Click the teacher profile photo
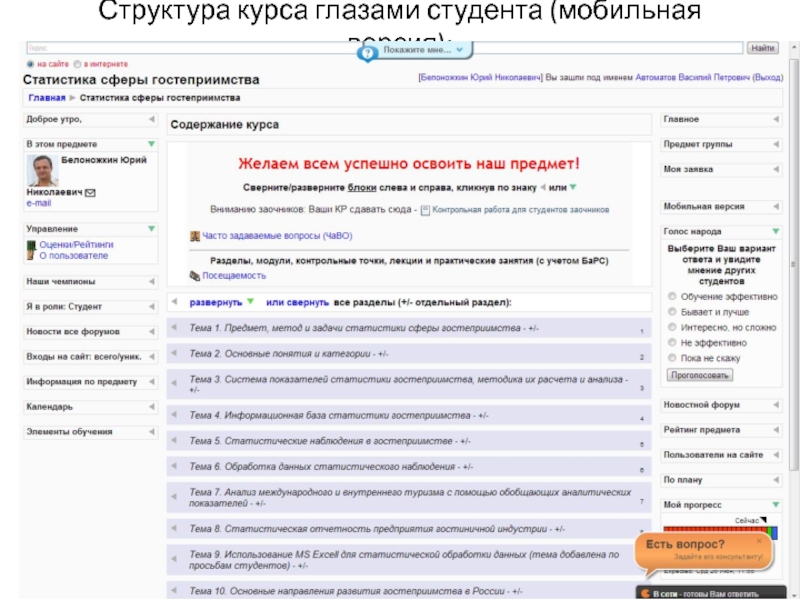This screenshot has width=800, height=600. point(42,172)
